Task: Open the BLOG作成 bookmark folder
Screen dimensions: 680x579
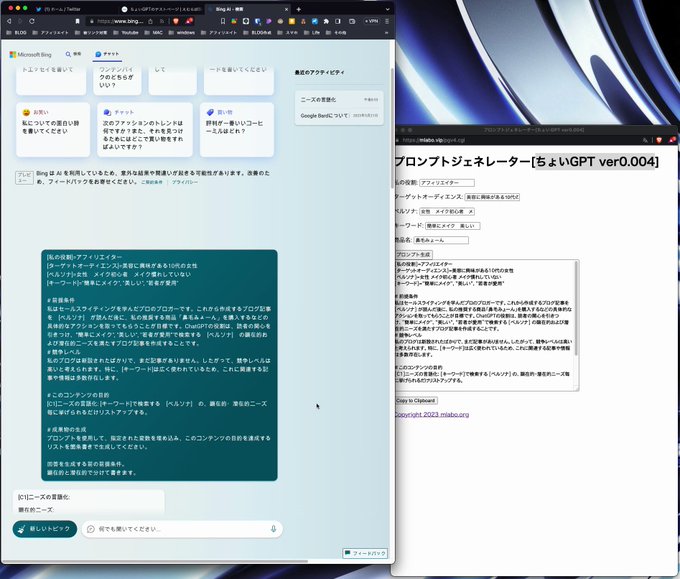Action: click(x=258, y=33)
